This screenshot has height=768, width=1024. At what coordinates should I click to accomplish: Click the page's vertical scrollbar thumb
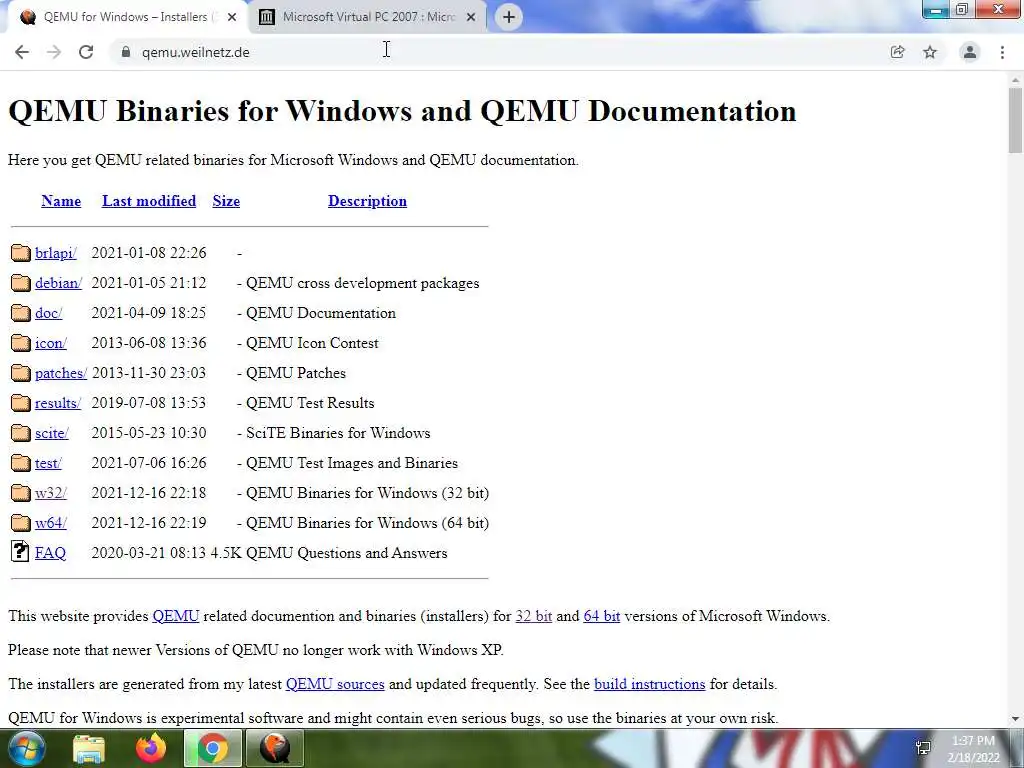(1015, 120)
